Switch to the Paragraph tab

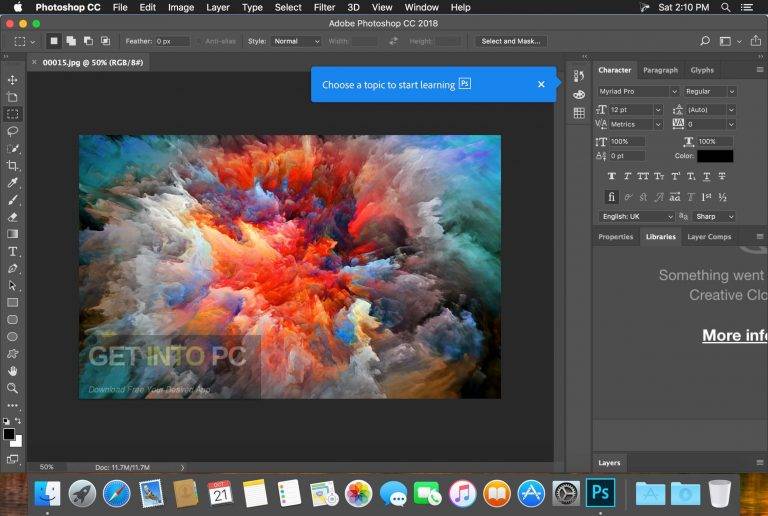tap(660, 70)
